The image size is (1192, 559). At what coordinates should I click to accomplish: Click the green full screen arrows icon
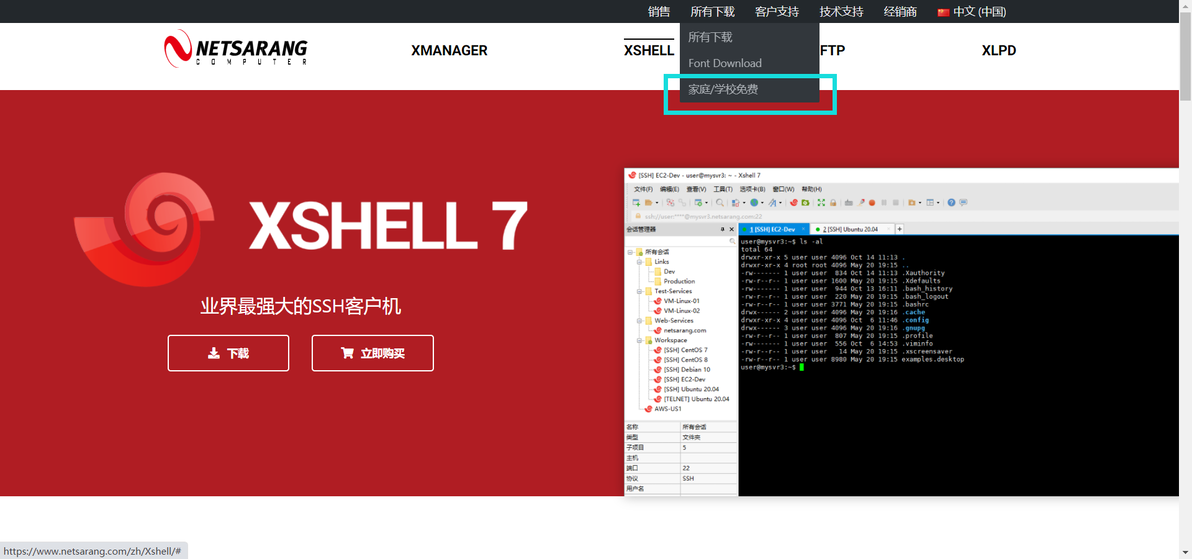(x=821, y=202)
